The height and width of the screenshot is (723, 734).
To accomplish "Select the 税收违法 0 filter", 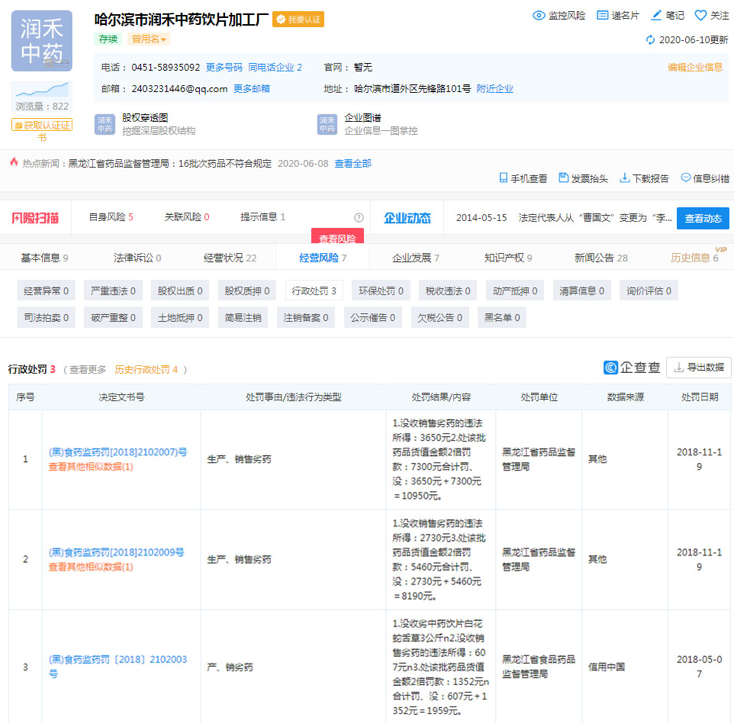I will [x=448, y=291].
